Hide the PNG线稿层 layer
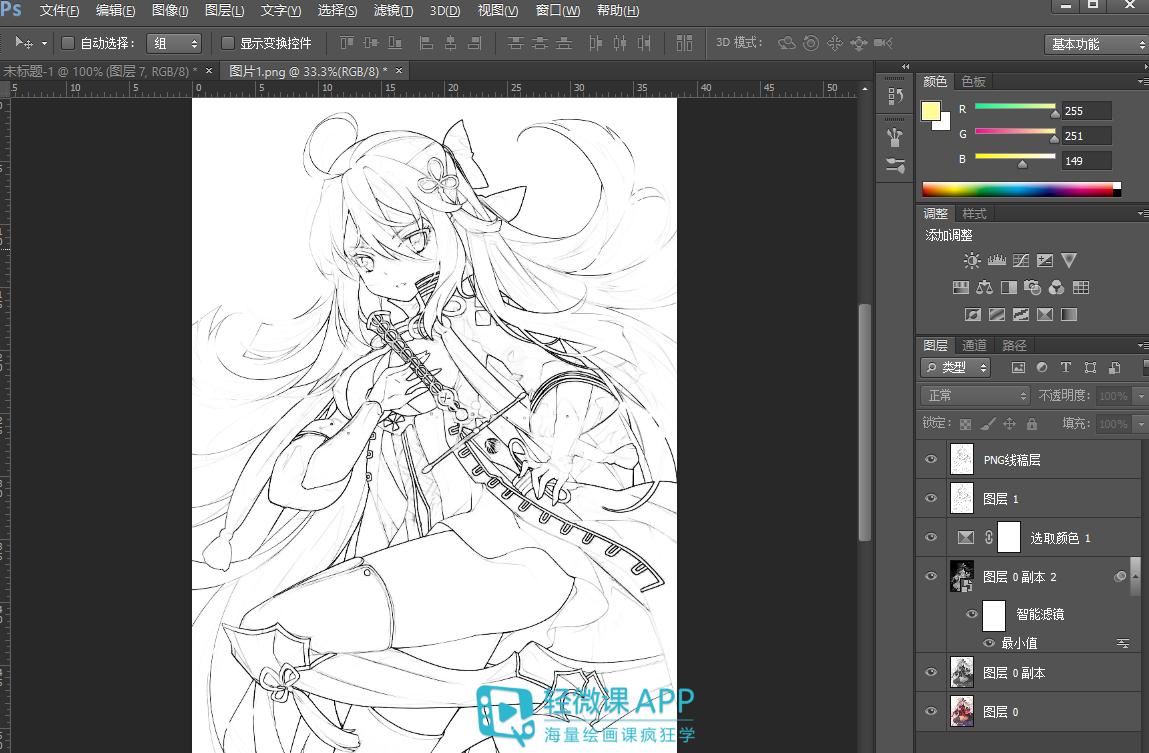Viewport: 1149px width, 753px height. point(931,459)
